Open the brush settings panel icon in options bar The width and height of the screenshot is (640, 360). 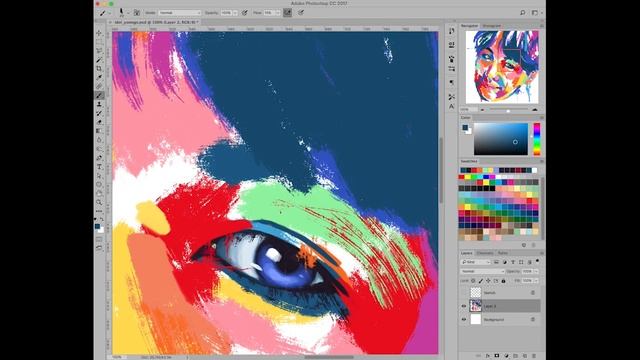coord(137,13)
